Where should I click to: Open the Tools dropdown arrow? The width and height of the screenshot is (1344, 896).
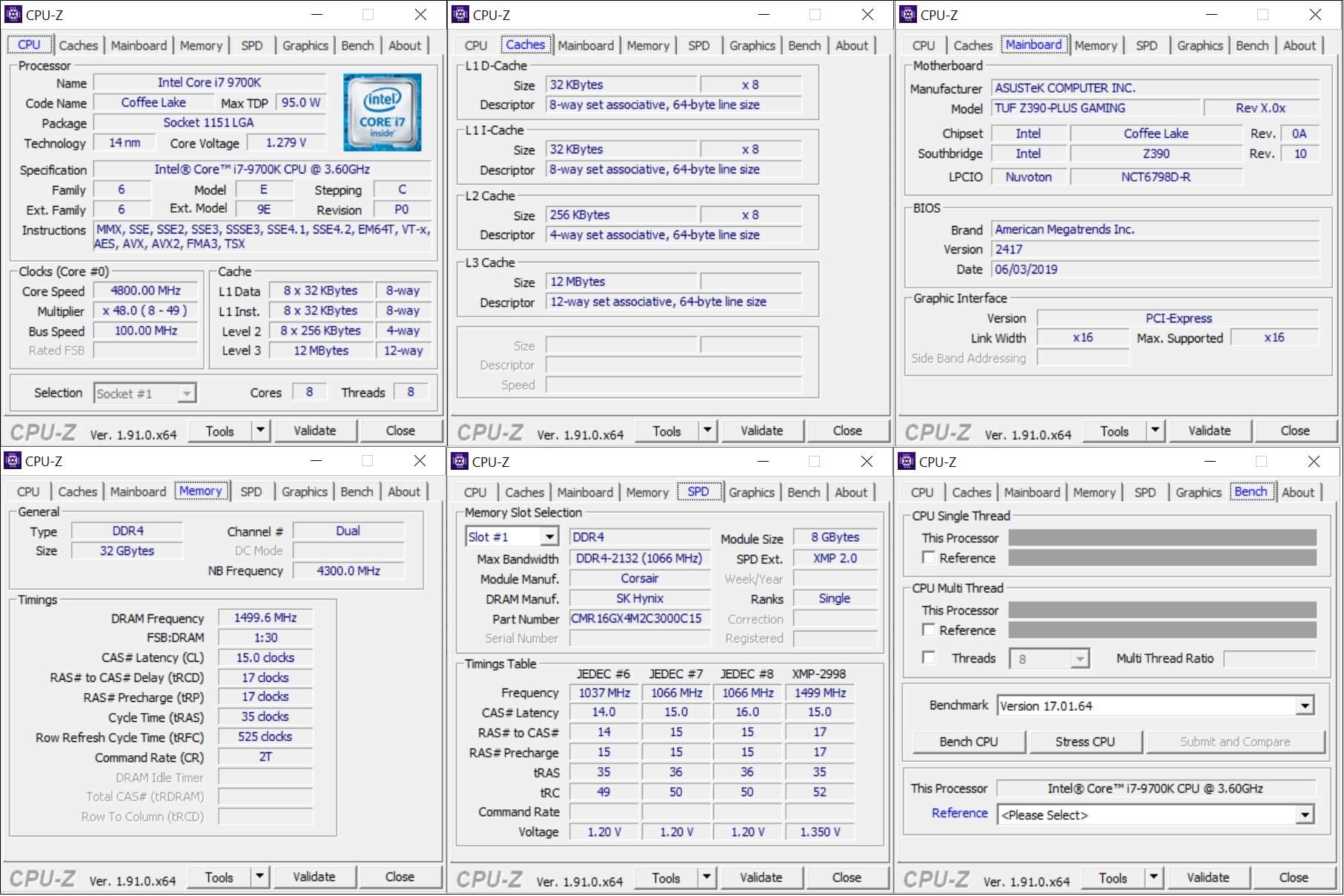[260, 430]
